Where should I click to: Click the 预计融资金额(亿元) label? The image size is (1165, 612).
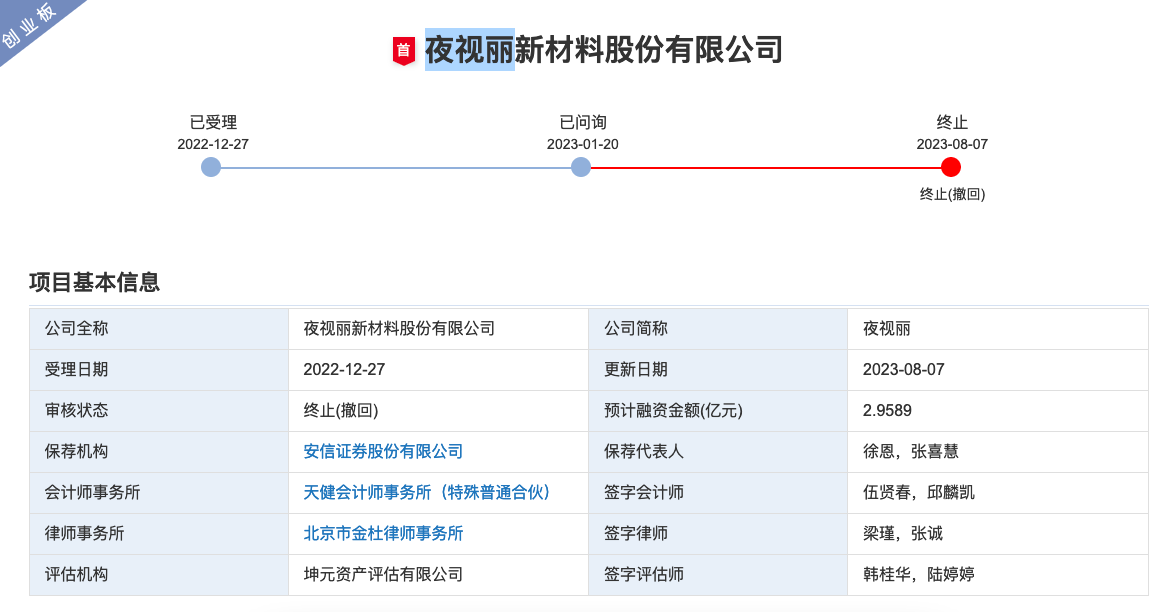[x=673, y=411]
